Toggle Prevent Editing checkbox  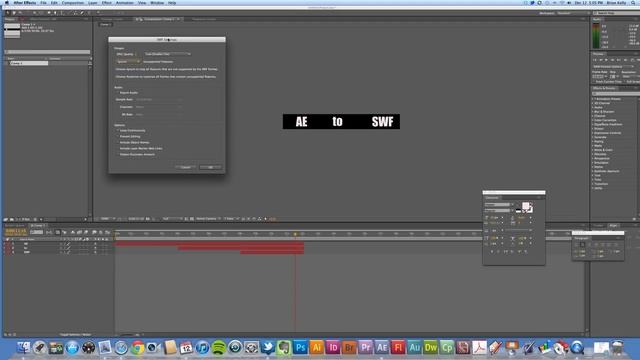tap(118, 136)
